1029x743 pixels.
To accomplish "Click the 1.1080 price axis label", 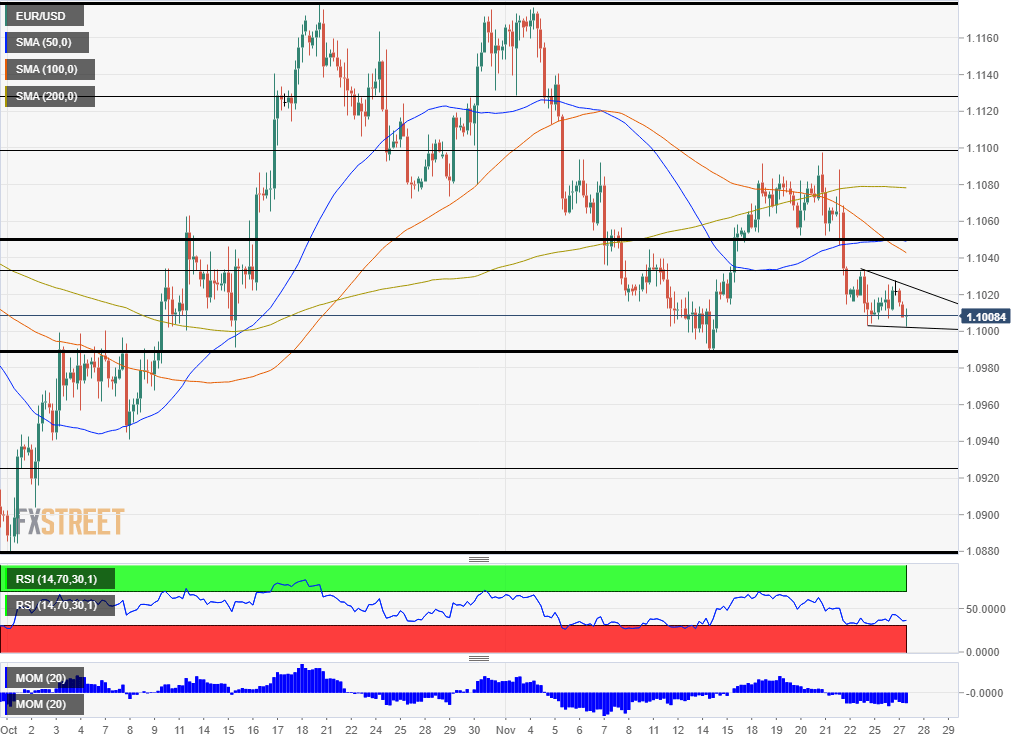I will point(982,185).
